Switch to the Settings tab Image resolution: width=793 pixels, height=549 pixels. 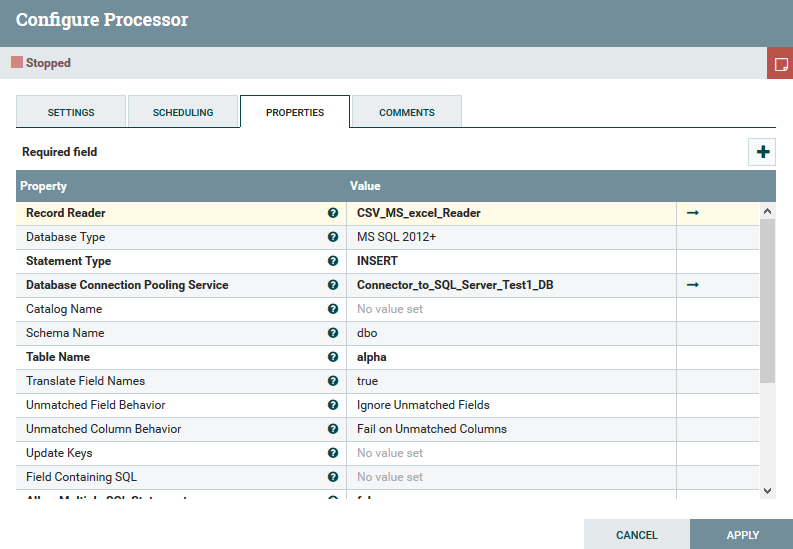(x=71, y=112)
